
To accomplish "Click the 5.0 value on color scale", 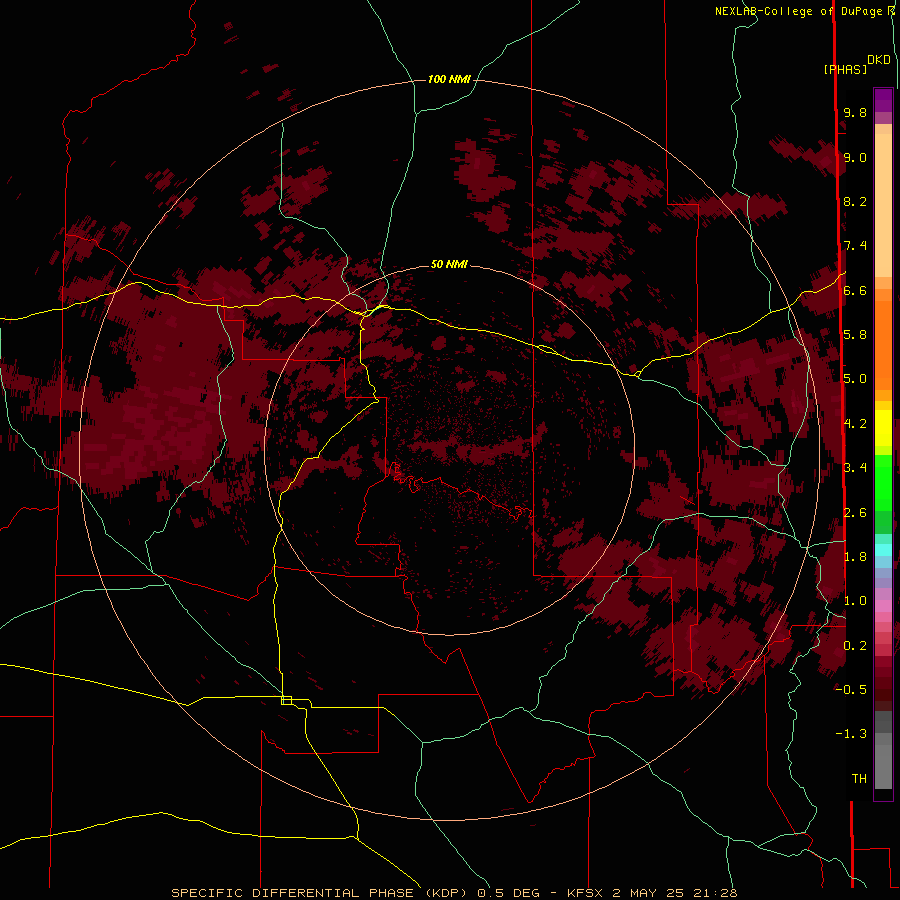I will point(855,379).
